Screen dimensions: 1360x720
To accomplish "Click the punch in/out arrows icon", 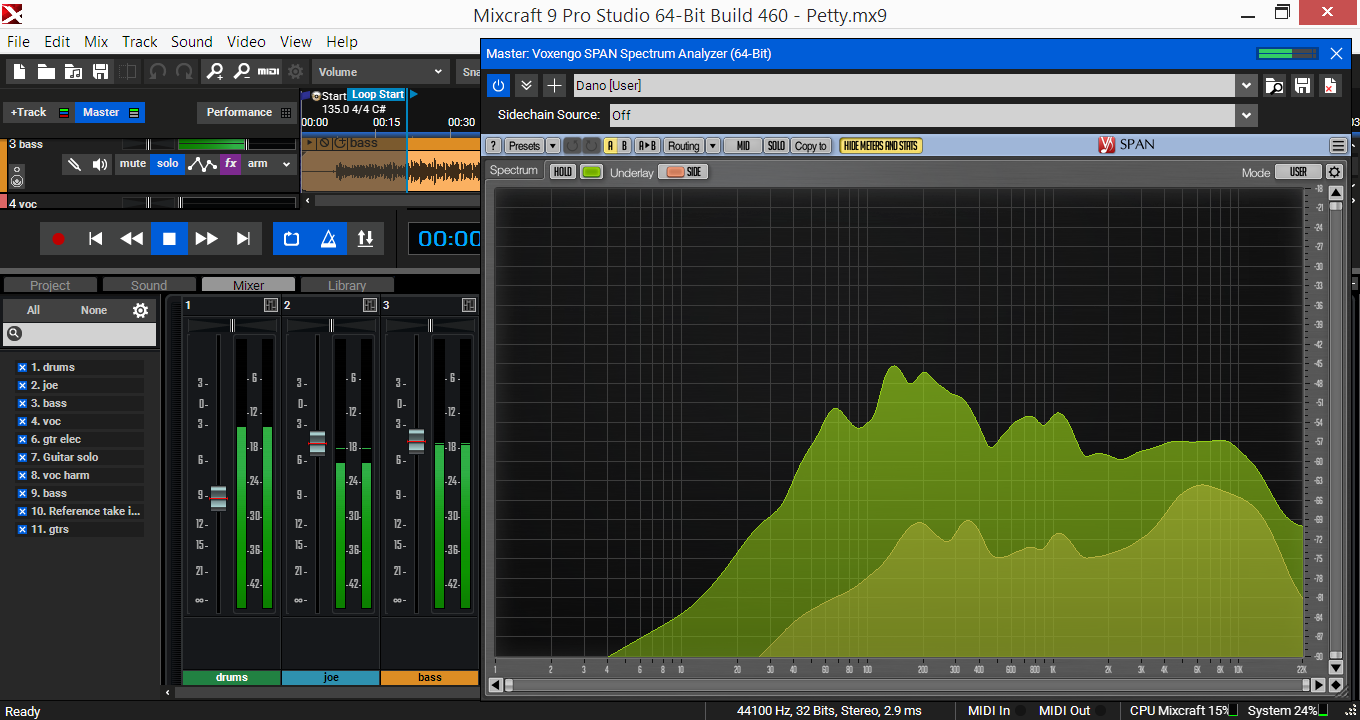I will (365, 239).
